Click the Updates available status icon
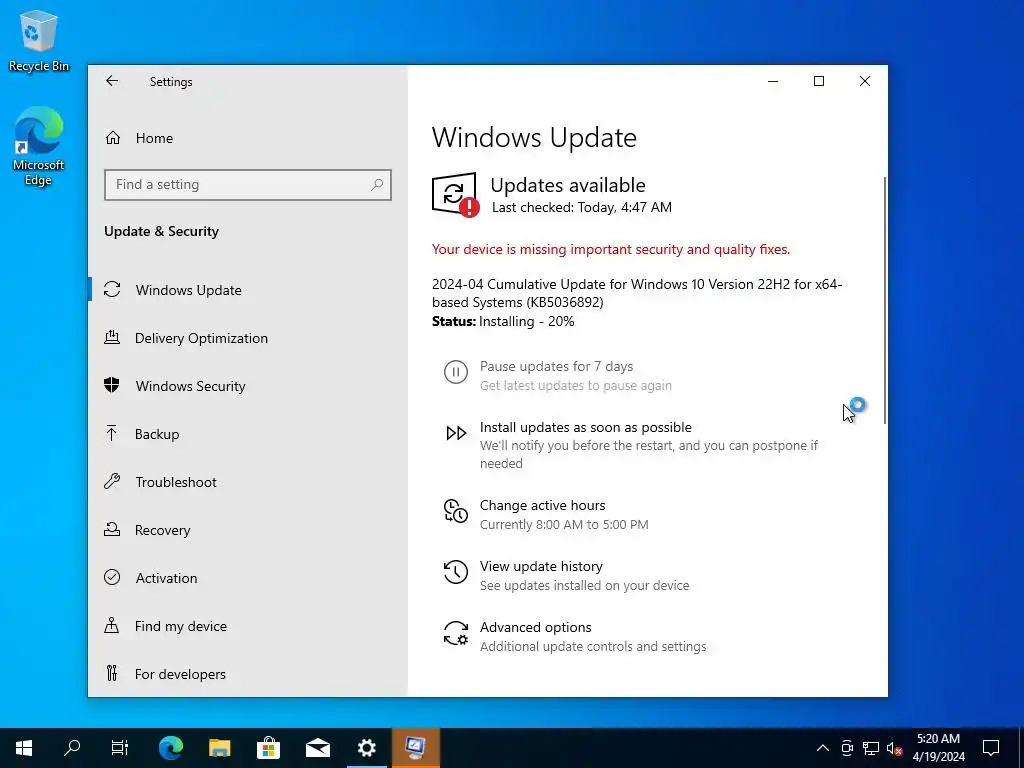Viewport: 1024px width, 768px height. [455, 194]
